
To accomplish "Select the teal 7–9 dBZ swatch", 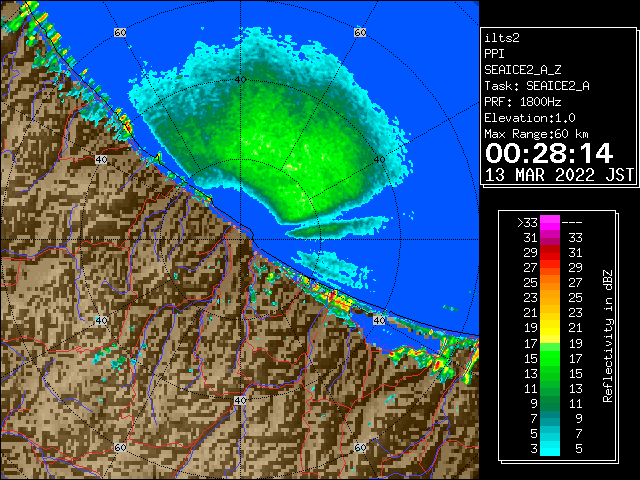I will (x=549, y=418).
